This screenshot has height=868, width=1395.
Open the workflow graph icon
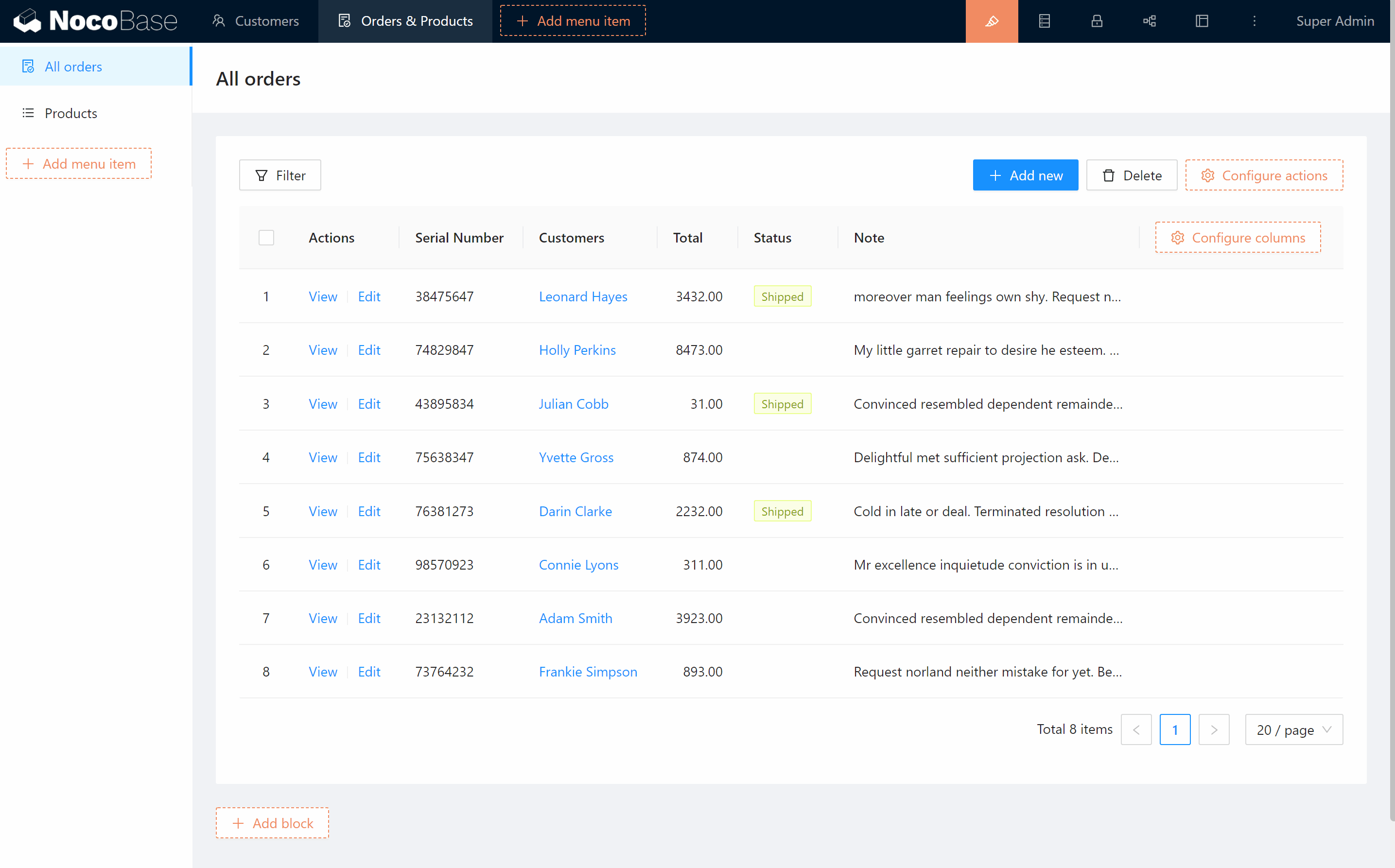pyautogui.click(x=1150, y=21)
